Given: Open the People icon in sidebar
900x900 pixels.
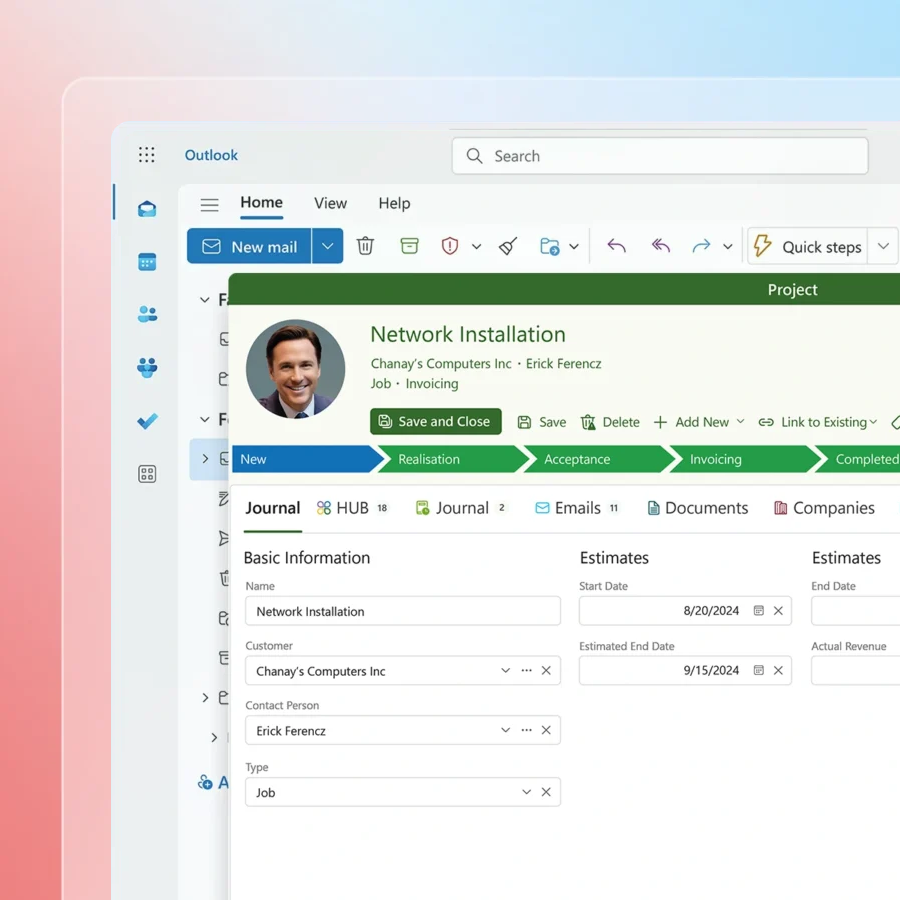Looking at the screenshot, I should point(147,314).
